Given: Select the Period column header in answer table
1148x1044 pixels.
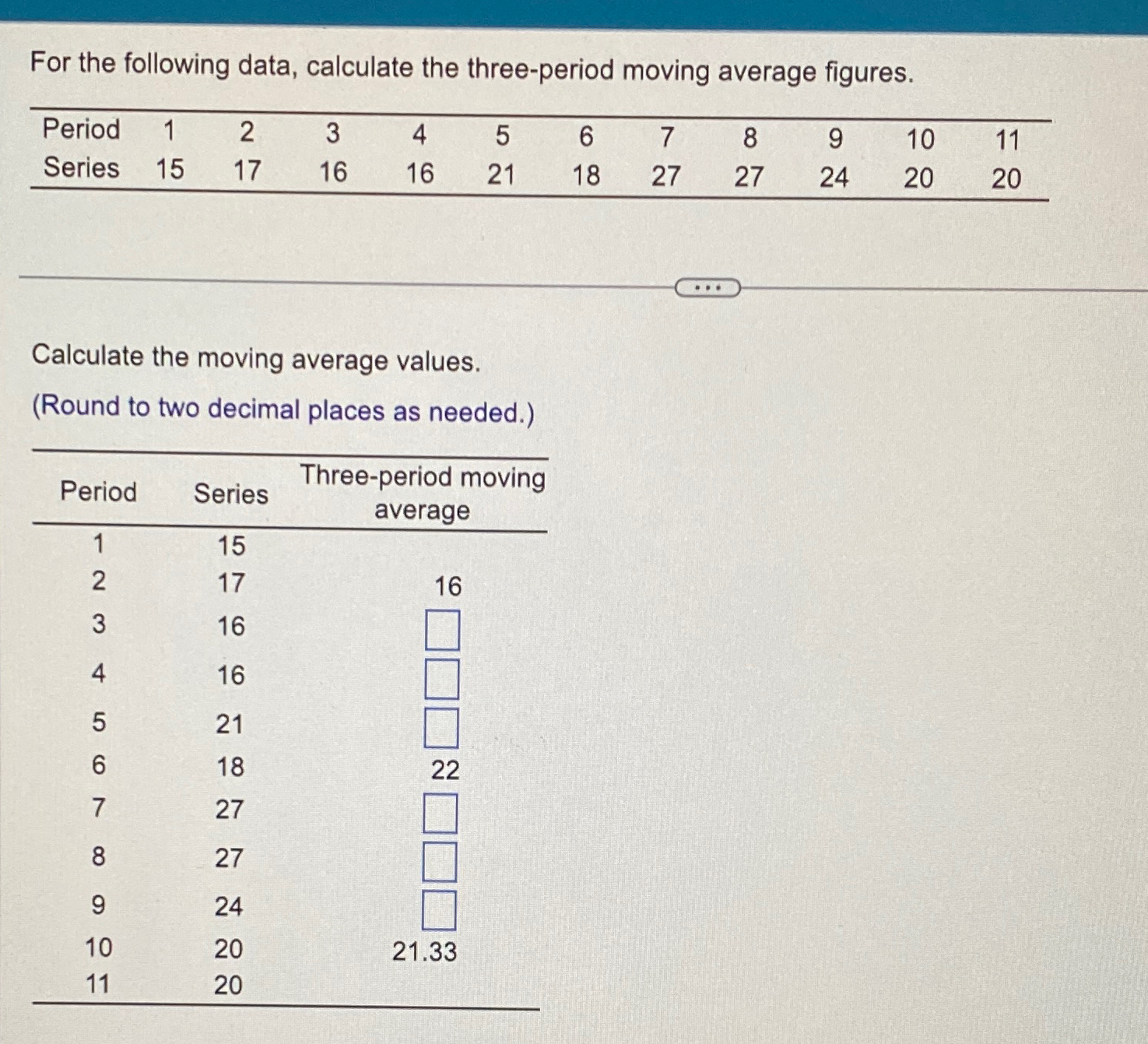Looking at the screenshot, I should 98,492.
